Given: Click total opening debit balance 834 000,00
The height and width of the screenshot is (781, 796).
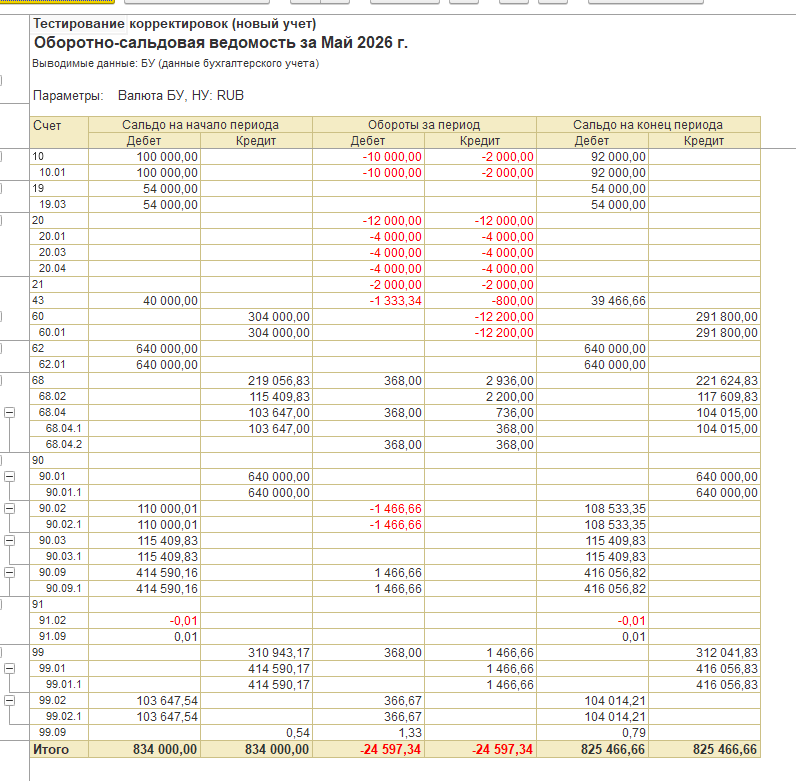Looking at the screenshot, I should [x=165, y=749].
